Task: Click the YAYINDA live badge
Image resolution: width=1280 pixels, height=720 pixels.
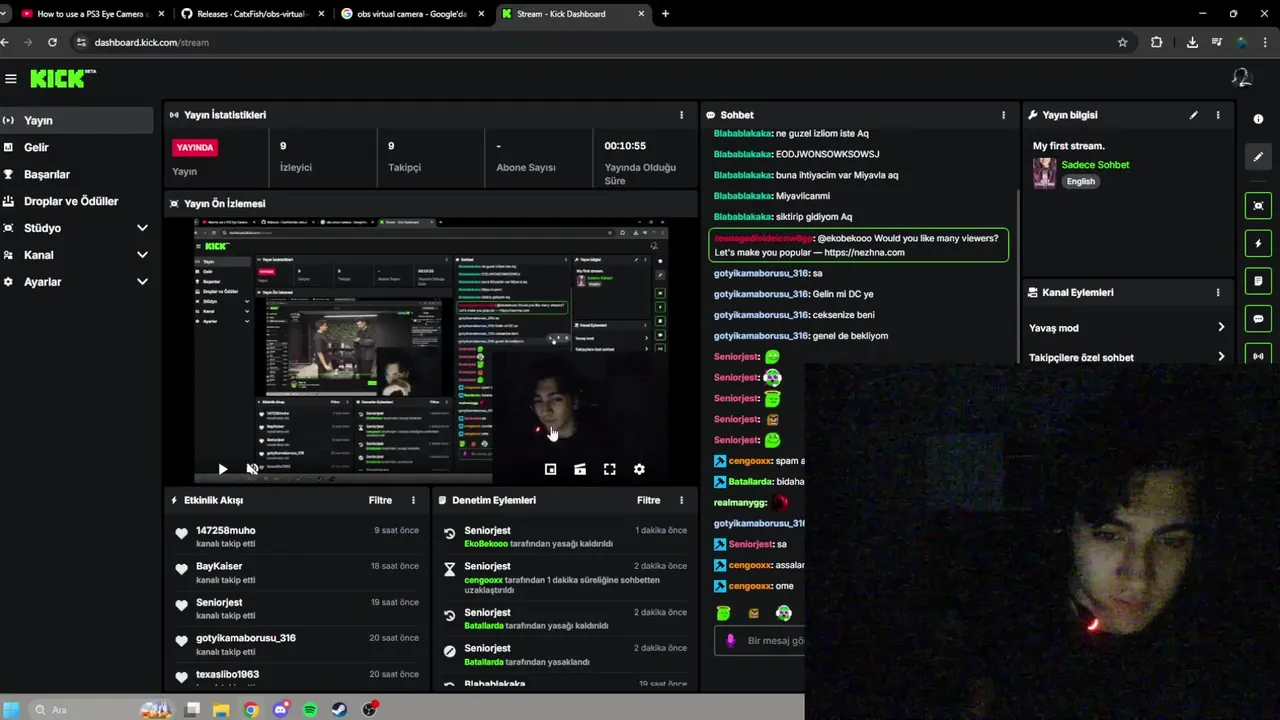Action: 195,147
